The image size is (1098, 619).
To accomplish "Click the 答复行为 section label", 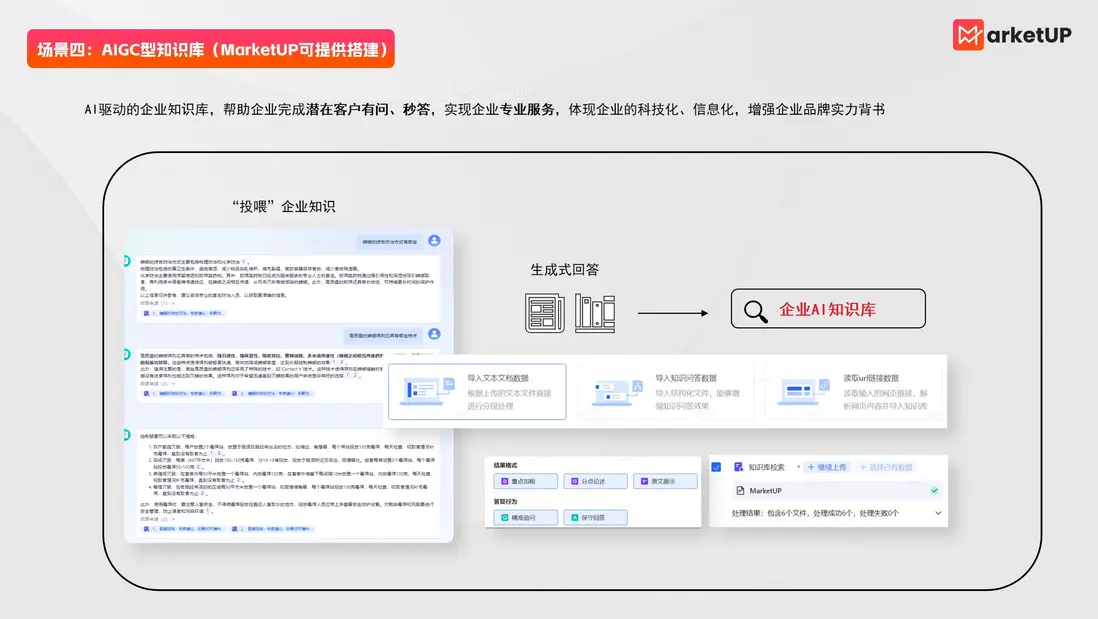I will coord(505,501).
